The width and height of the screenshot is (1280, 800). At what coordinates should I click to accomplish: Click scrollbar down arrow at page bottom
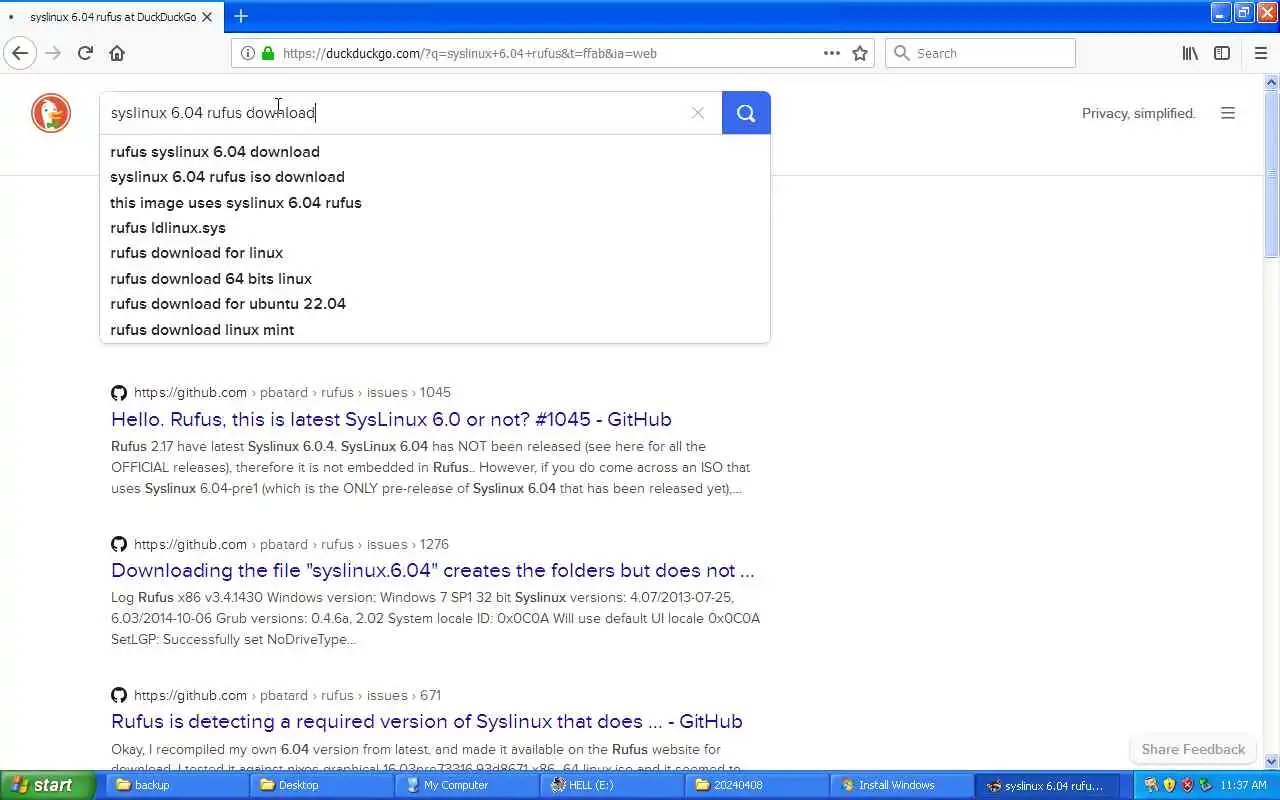1272,761
